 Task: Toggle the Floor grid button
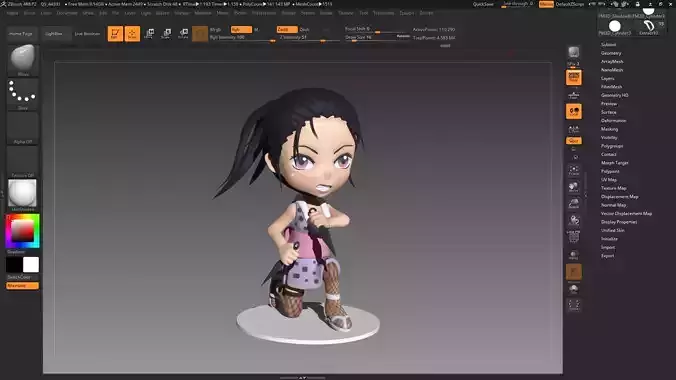pos(573,94)
